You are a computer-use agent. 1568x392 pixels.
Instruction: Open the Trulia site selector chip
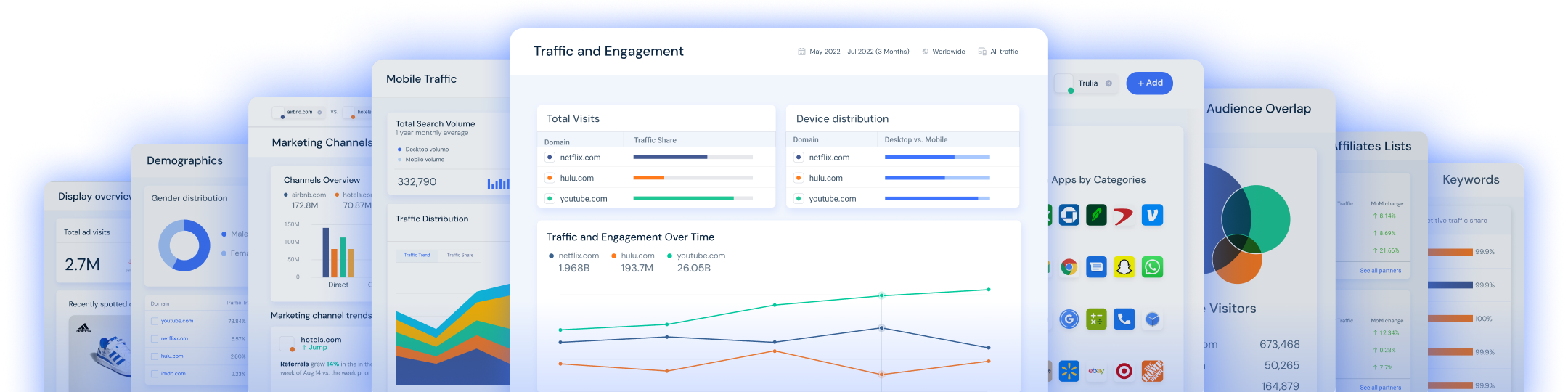coord(1085,83)
